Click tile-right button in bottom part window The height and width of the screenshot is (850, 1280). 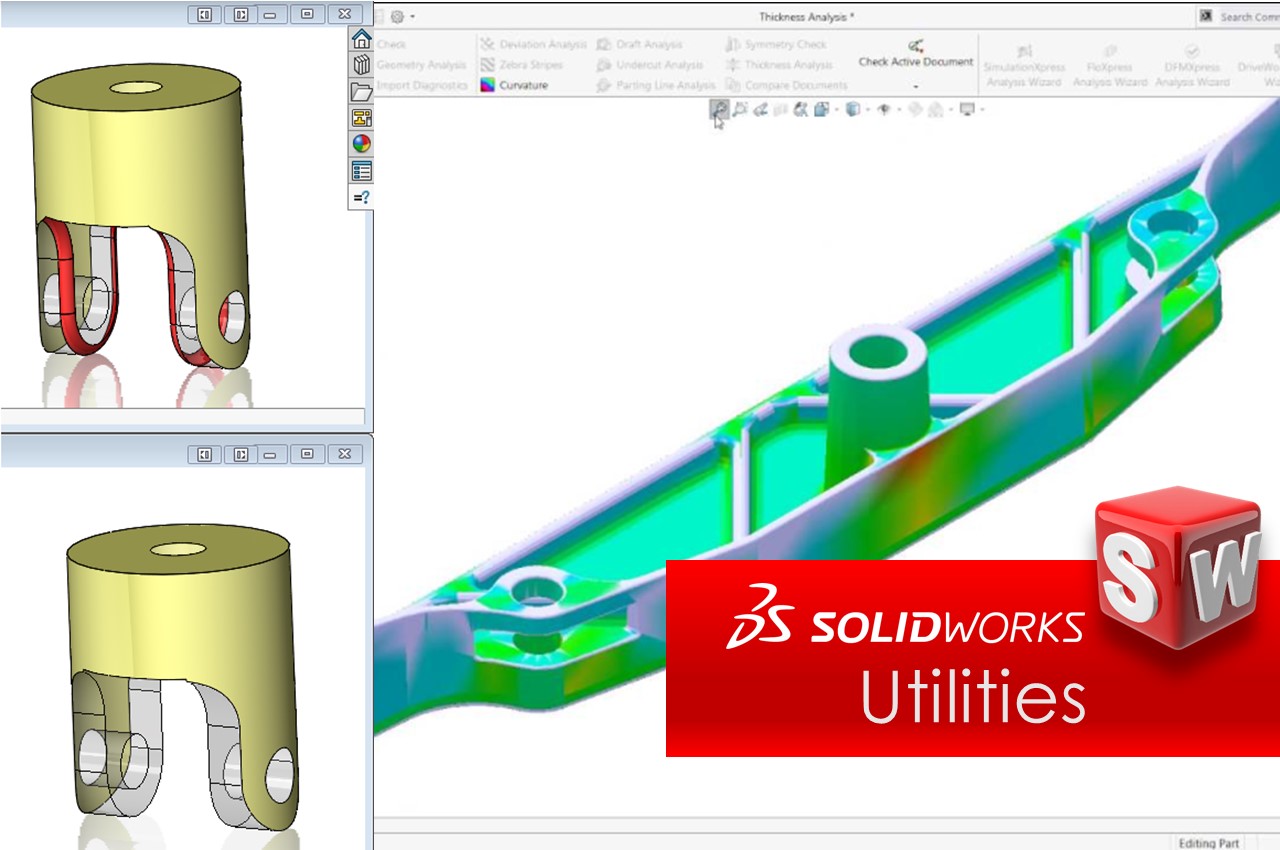tap(240, 454)
